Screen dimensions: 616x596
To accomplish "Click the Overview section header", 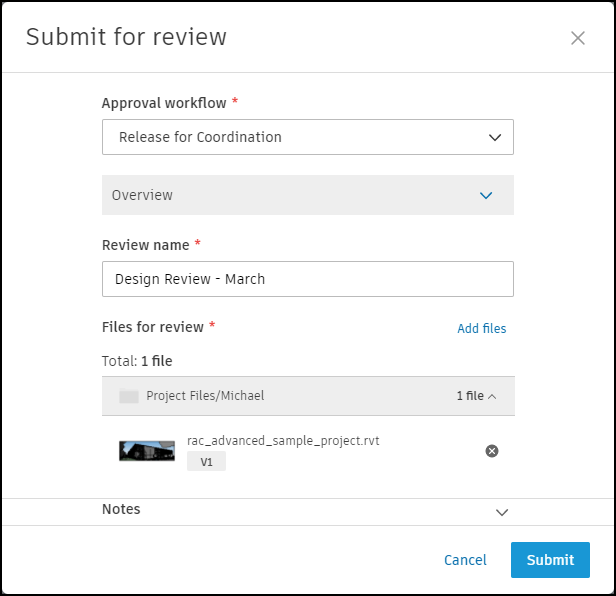I will 142,196.
